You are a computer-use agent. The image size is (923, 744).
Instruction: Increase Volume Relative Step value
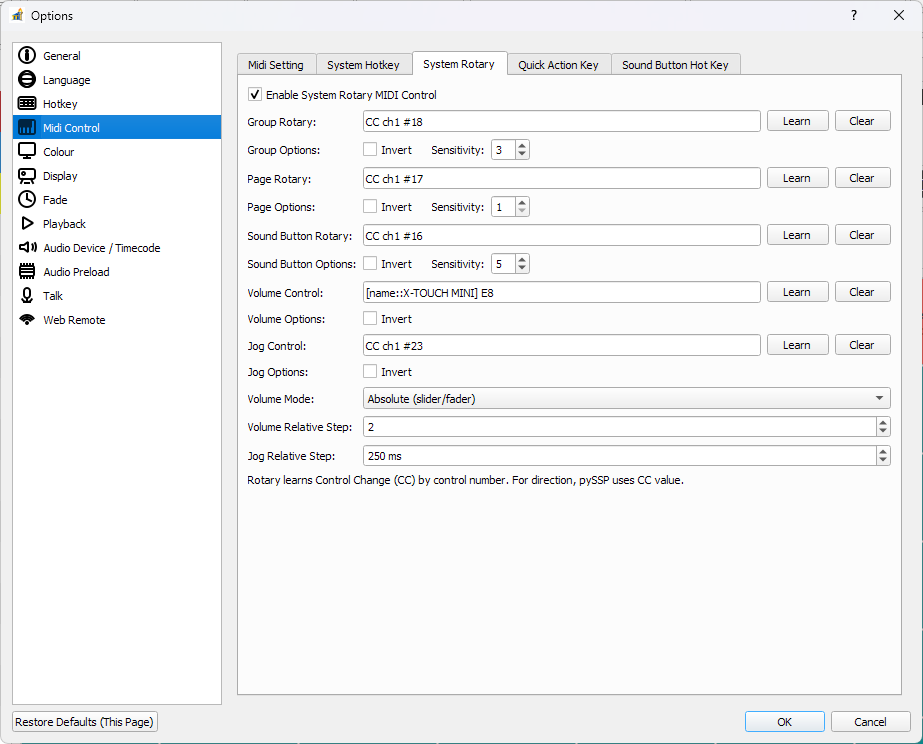[882, 422]
